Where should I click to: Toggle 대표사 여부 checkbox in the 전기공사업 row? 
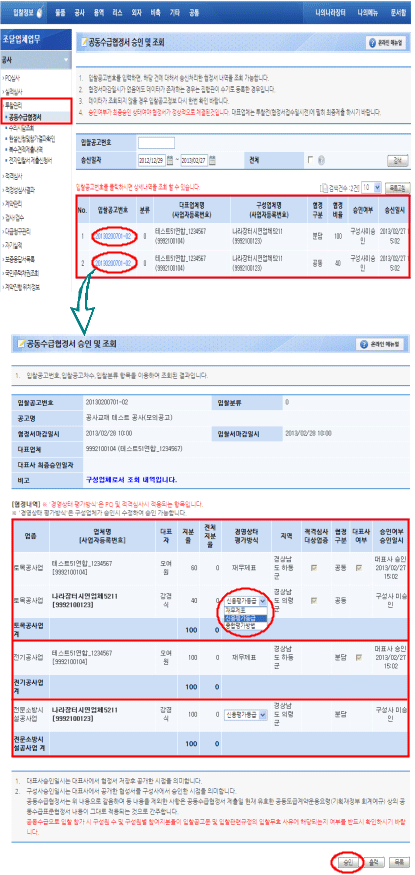coord(358,656)
